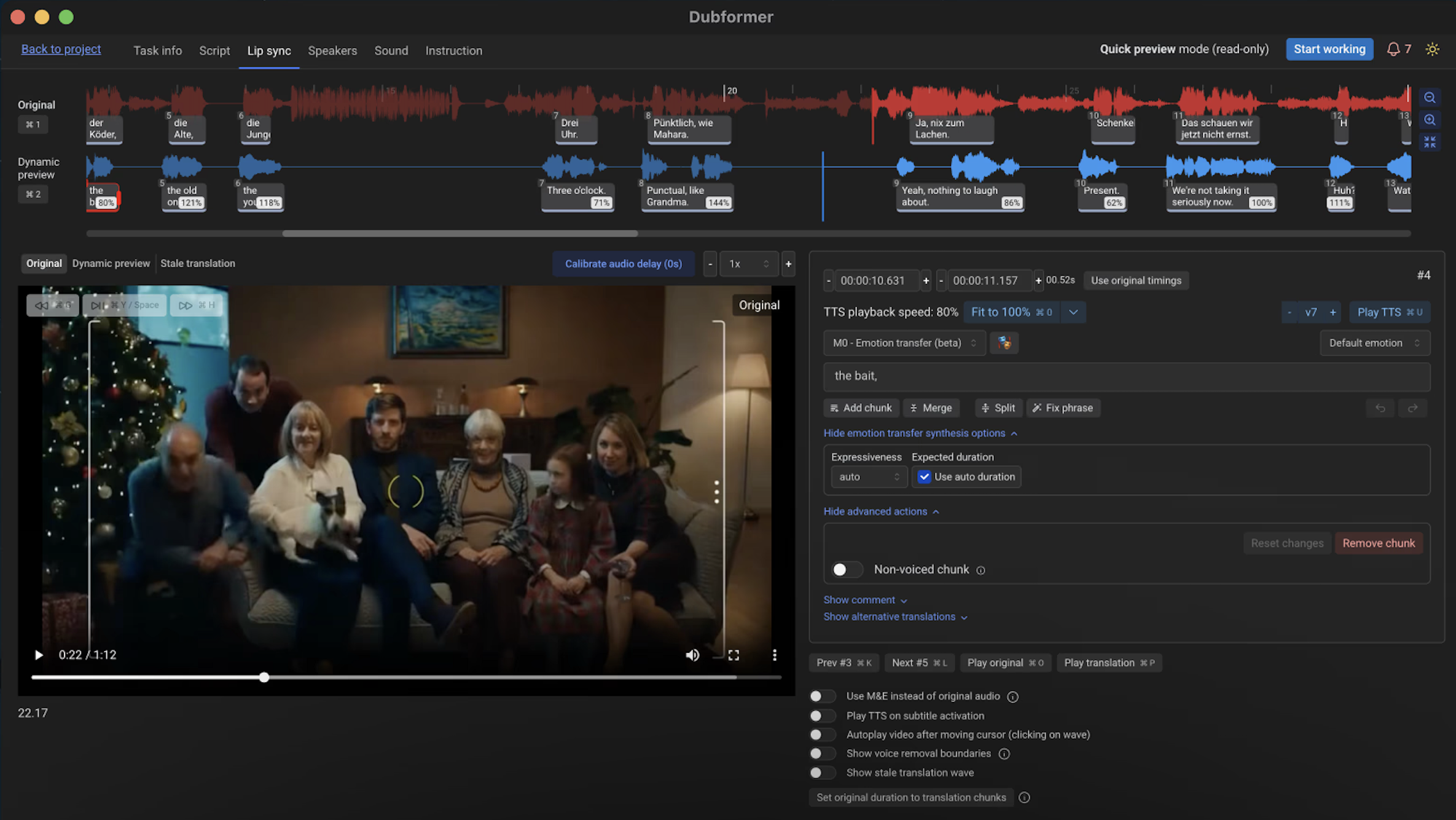Mute the video volume speaker icon
This screenshot has width=1456, height=820.
tap(692, 655)
